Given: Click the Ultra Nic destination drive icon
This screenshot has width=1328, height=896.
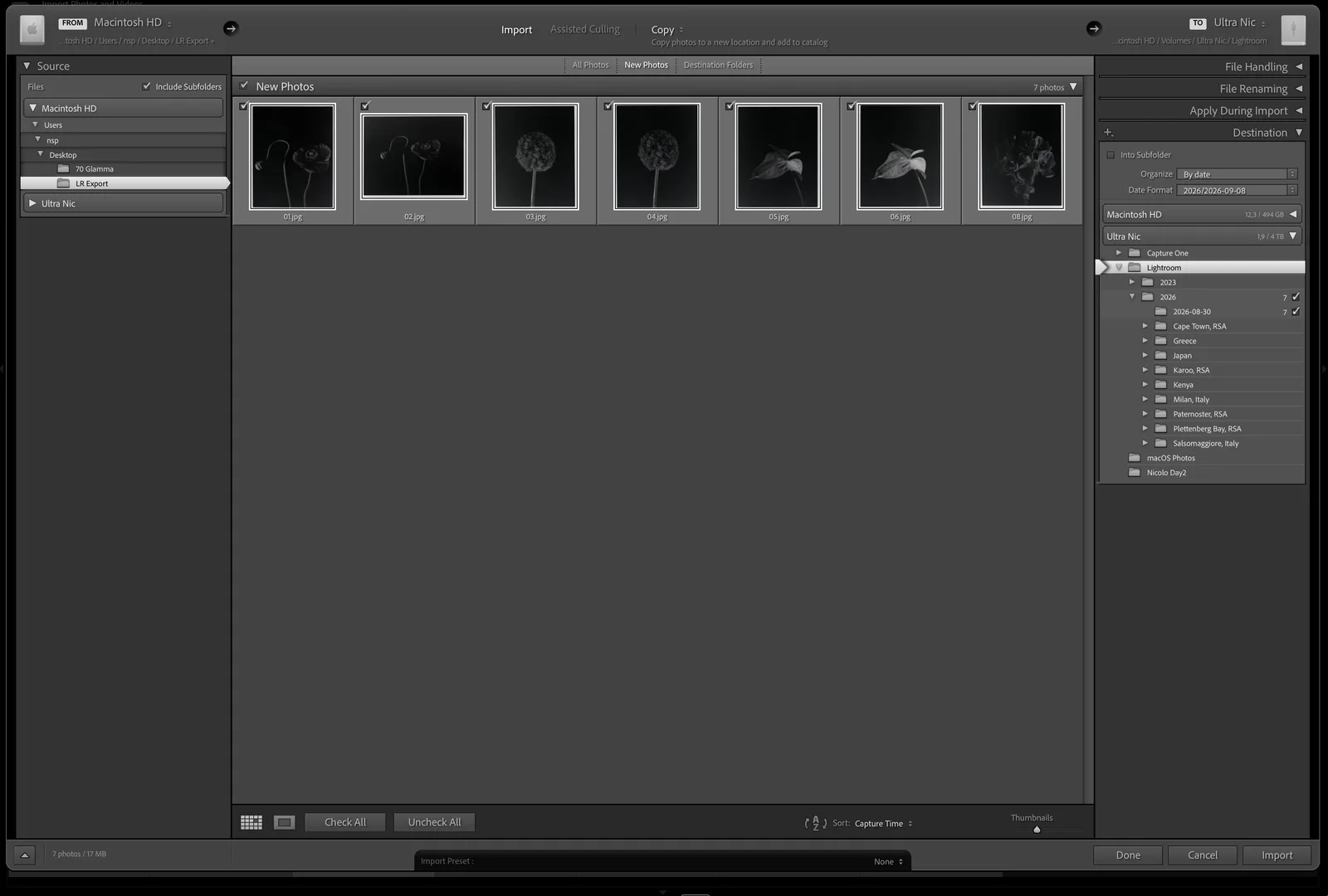Looking at the screenshot, I should click(1293, 30).
